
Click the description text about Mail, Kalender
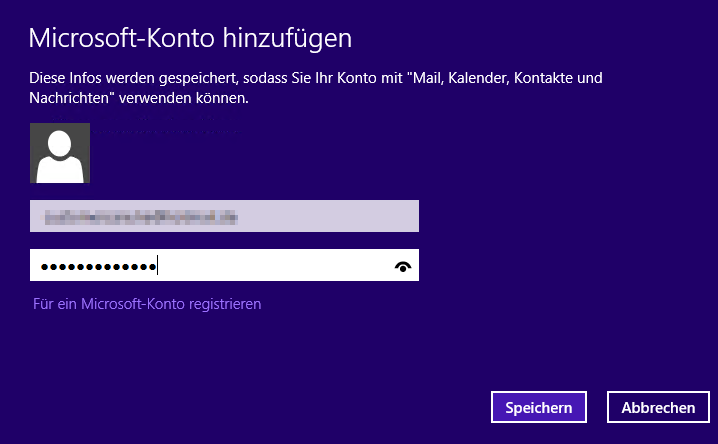[x=315, y=87]
